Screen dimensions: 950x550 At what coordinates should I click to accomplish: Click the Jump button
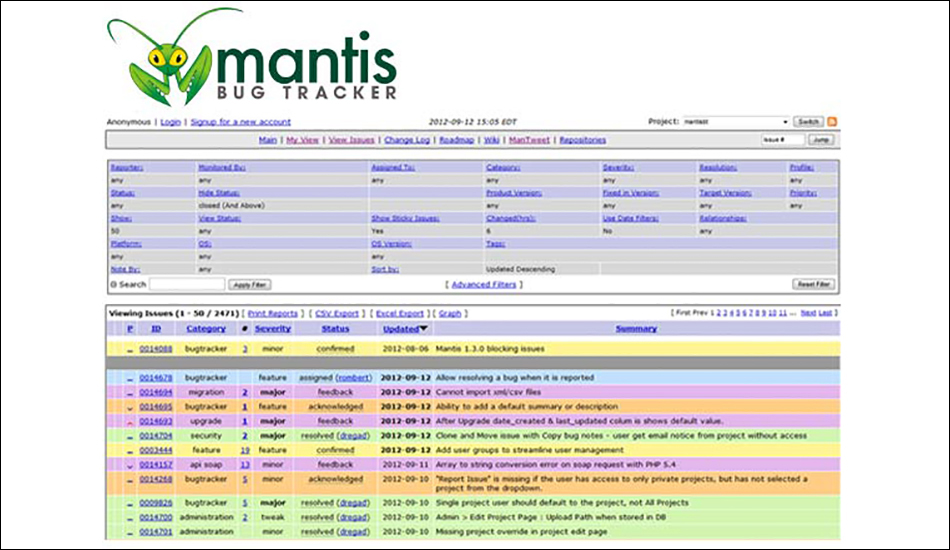[821, 140]
